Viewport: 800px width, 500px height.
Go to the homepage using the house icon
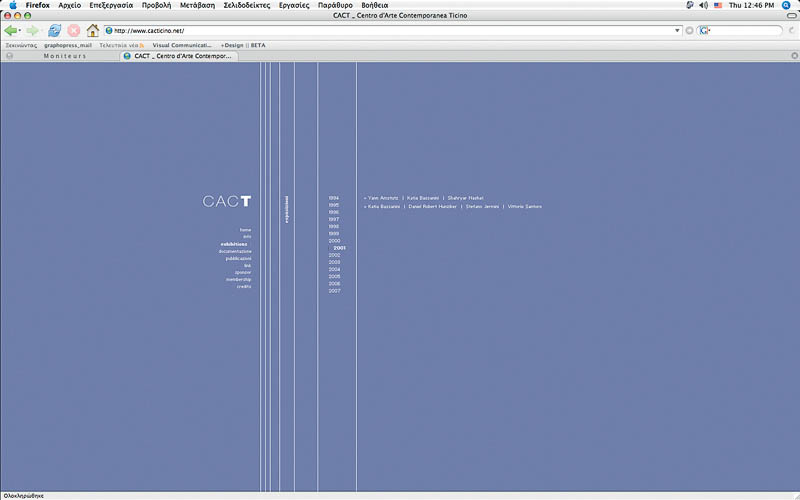[92, 31]
